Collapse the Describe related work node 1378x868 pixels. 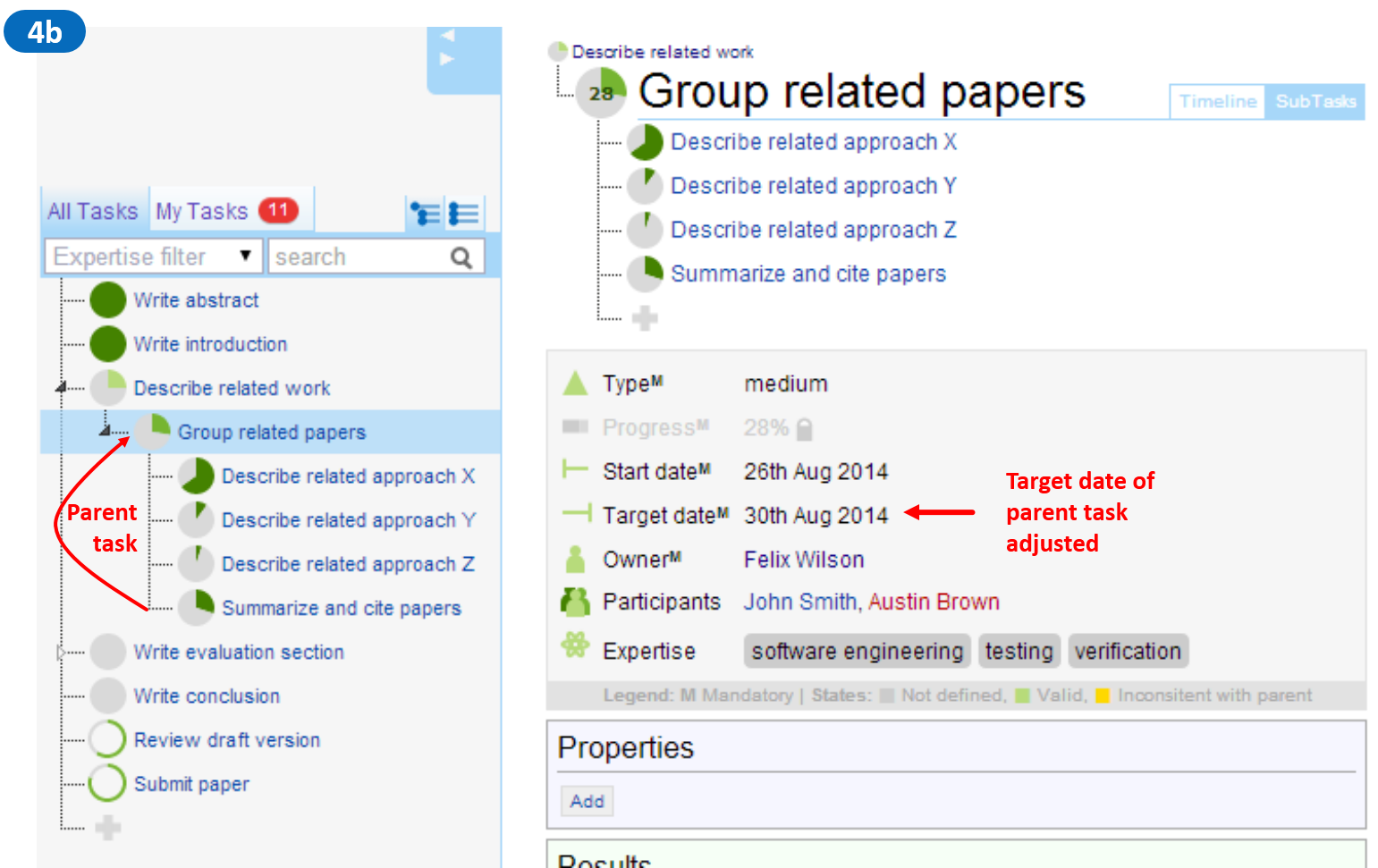(x=61, y=387)
